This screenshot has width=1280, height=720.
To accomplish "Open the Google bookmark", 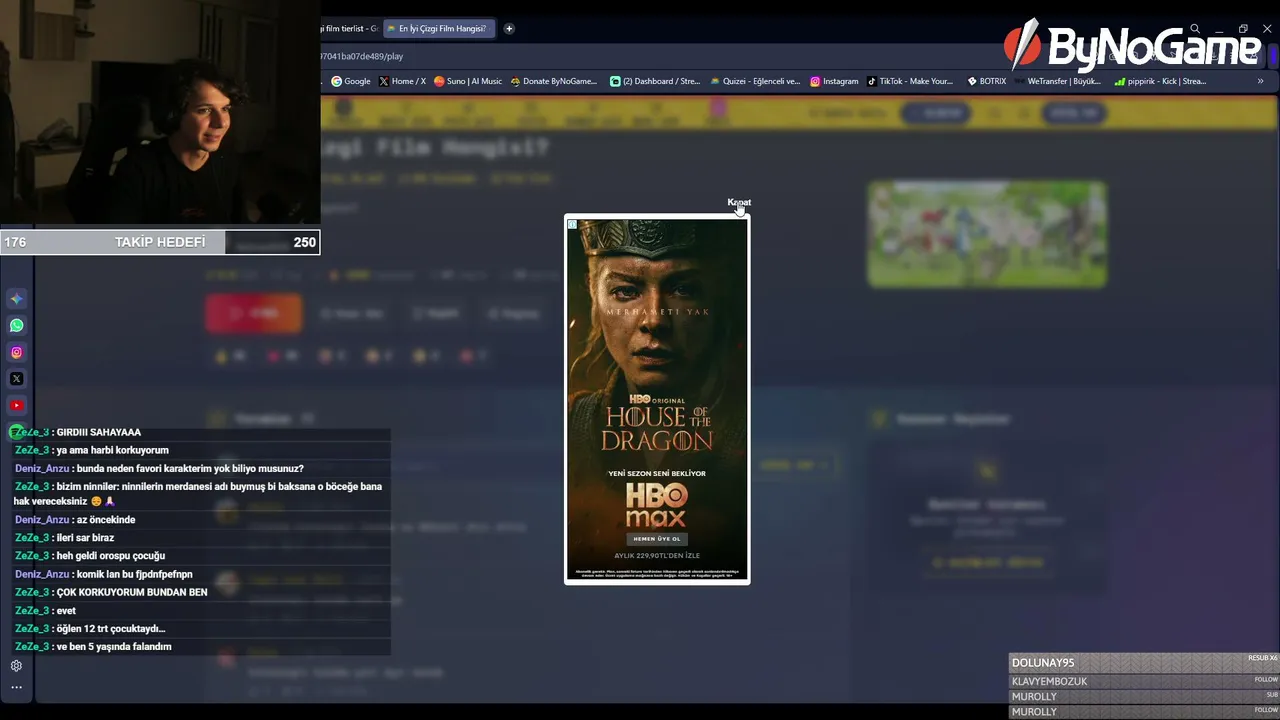I will [x=351, y=81].
